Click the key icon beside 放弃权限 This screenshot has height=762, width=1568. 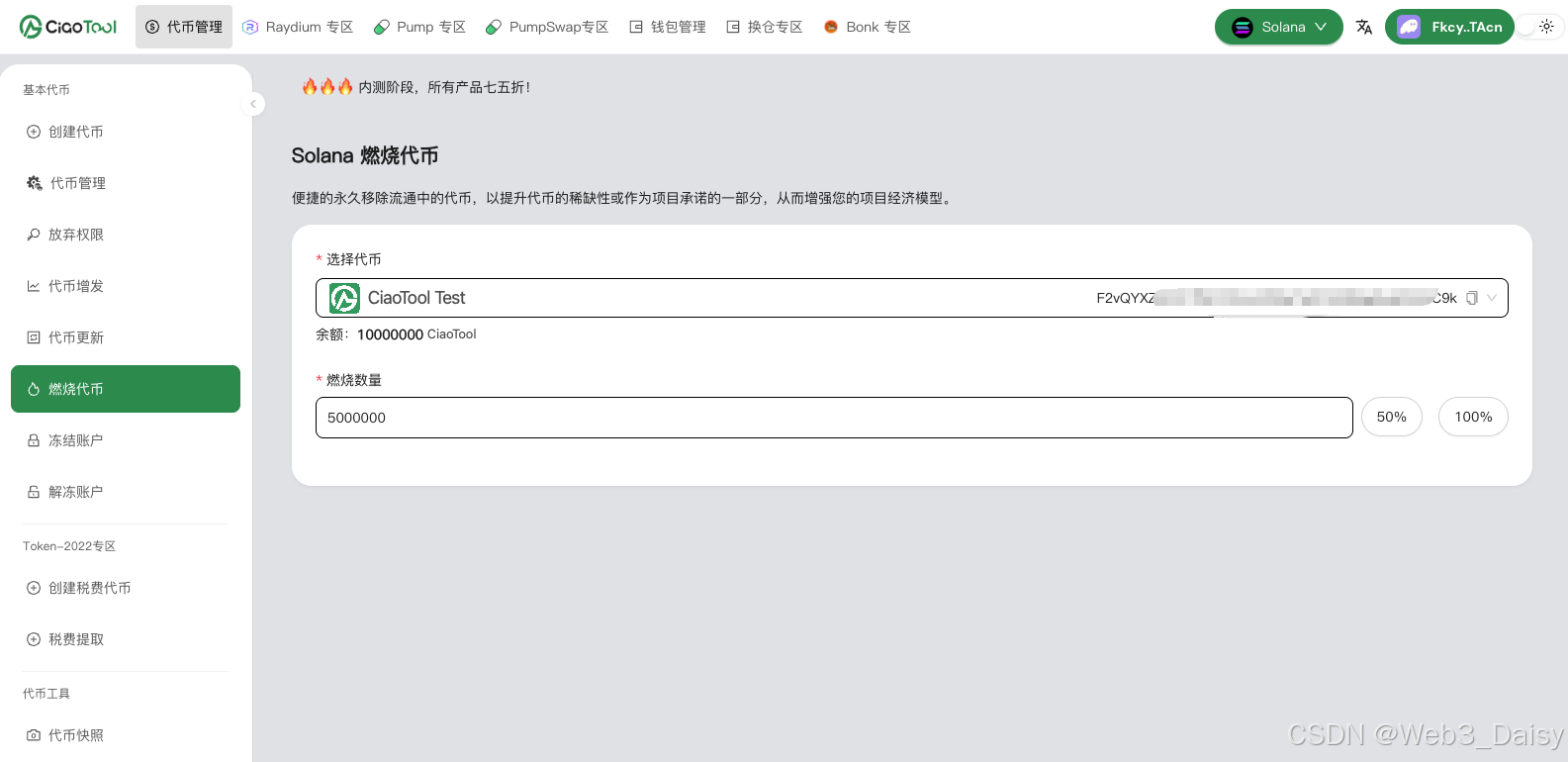34,235
